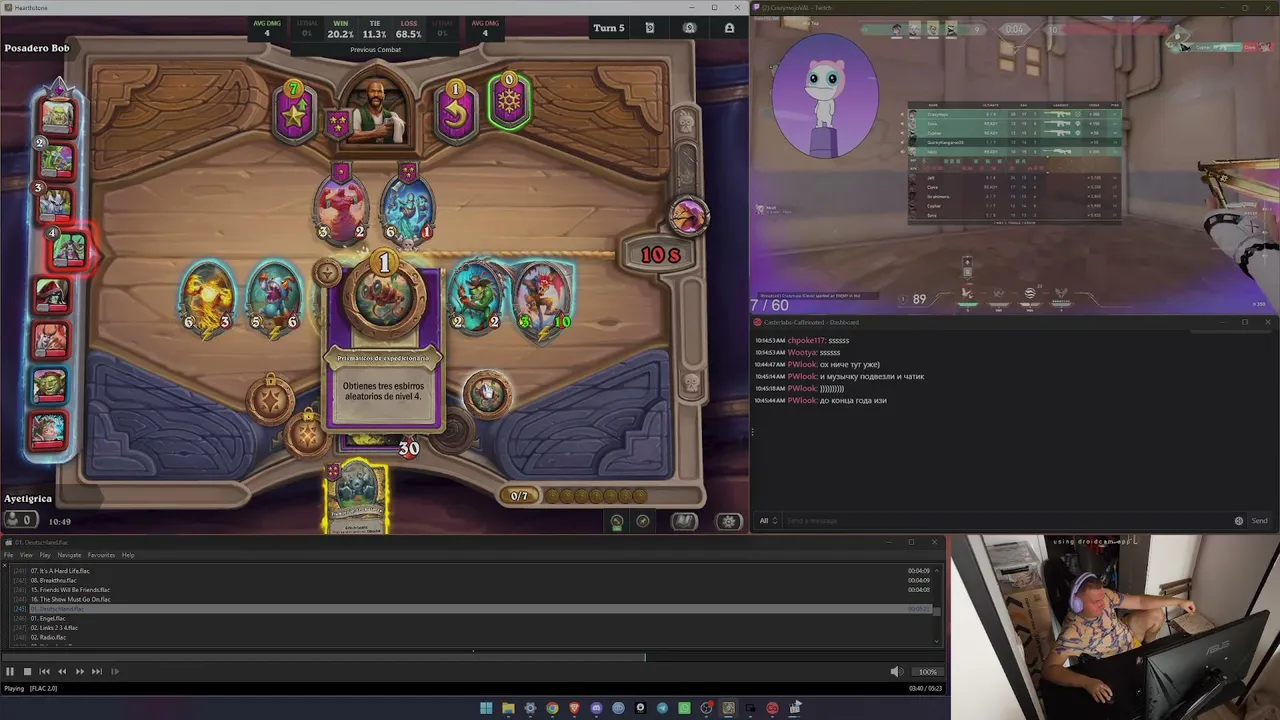This screenshot has width=1280, height=720.
Task: Select the tavern minion with 6 attack 1 health
Action: tap(407, 208)
